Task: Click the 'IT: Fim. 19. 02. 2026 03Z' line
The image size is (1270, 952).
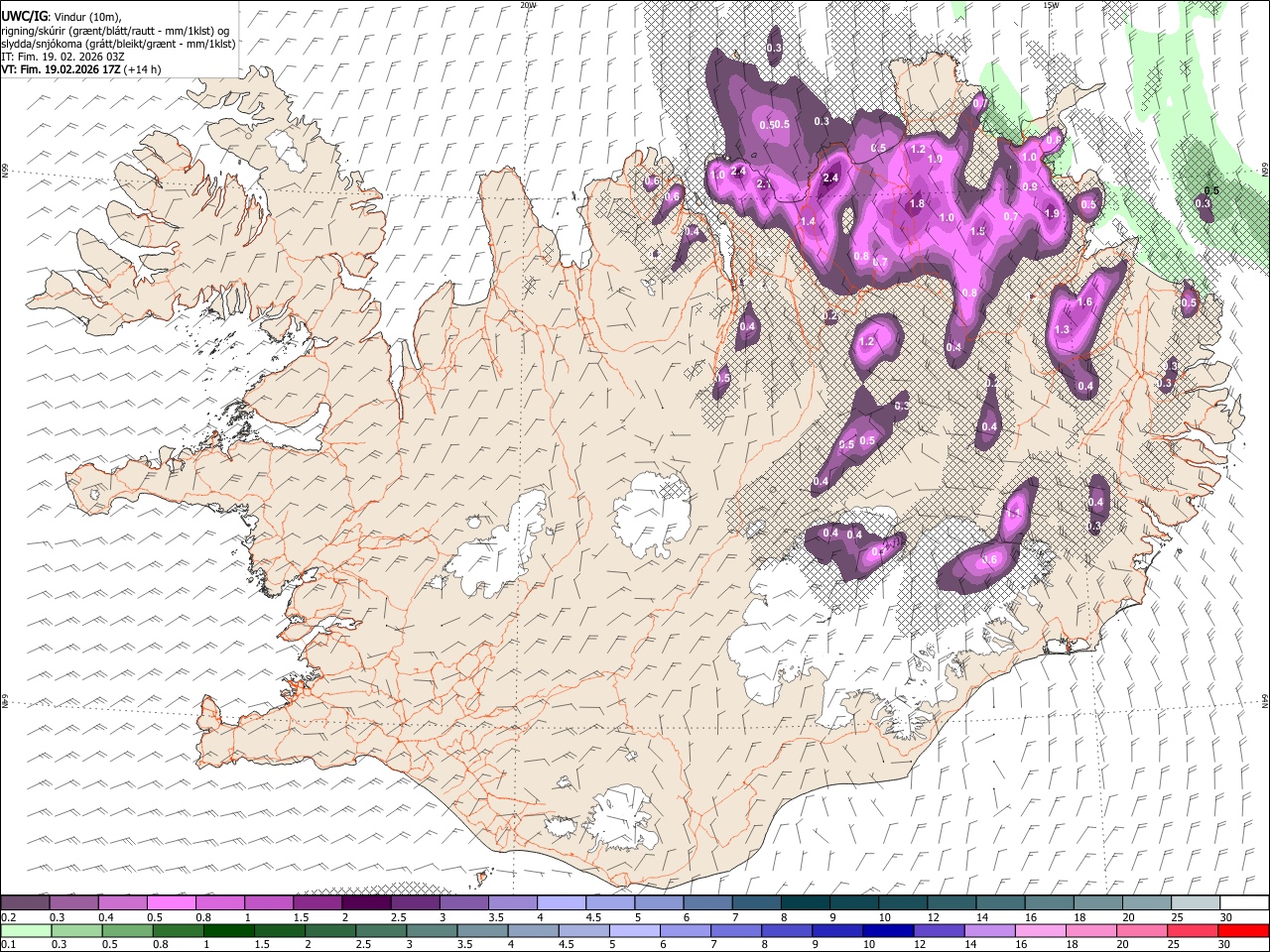Action: [63, 57]
